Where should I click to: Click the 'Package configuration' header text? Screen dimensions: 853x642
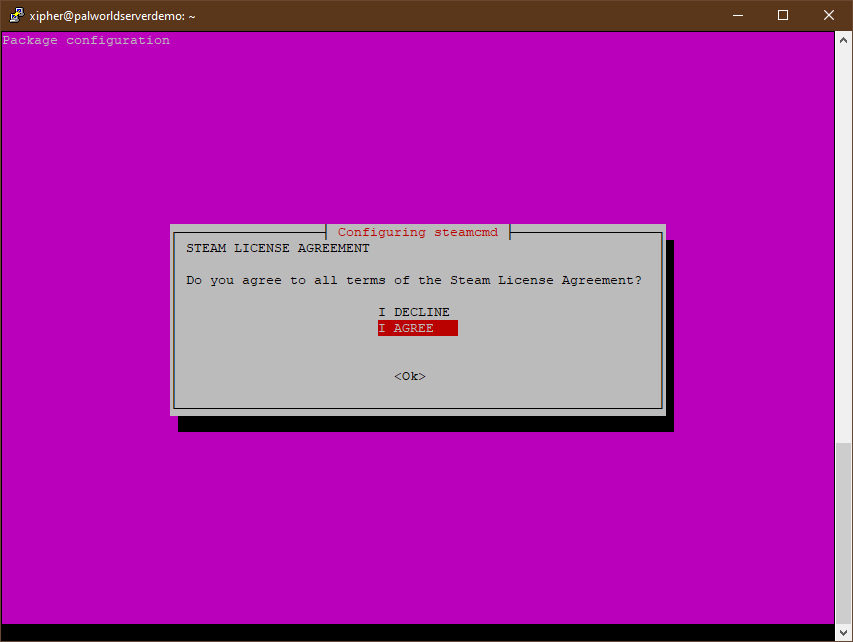[86, 40]
